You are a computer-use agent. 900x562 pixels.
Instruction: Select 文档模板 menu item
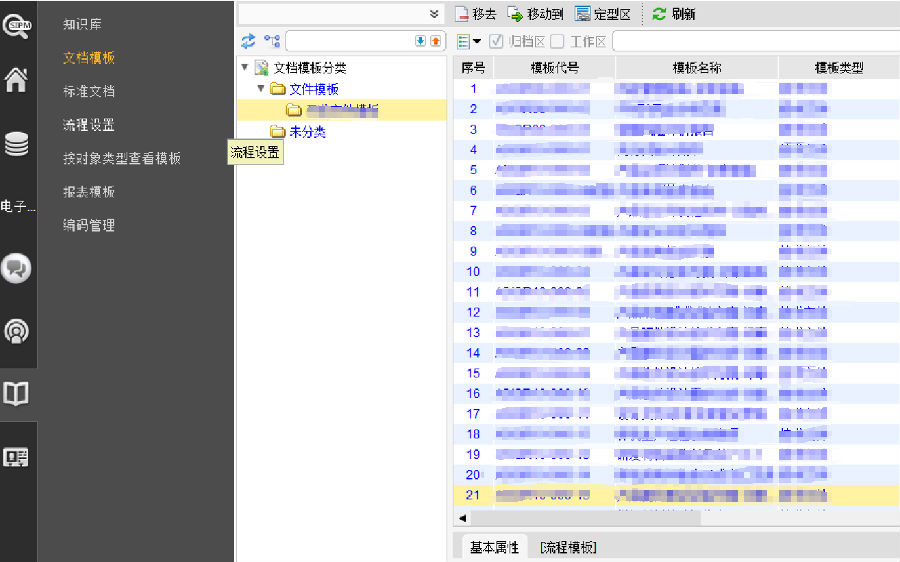[89, 57]
